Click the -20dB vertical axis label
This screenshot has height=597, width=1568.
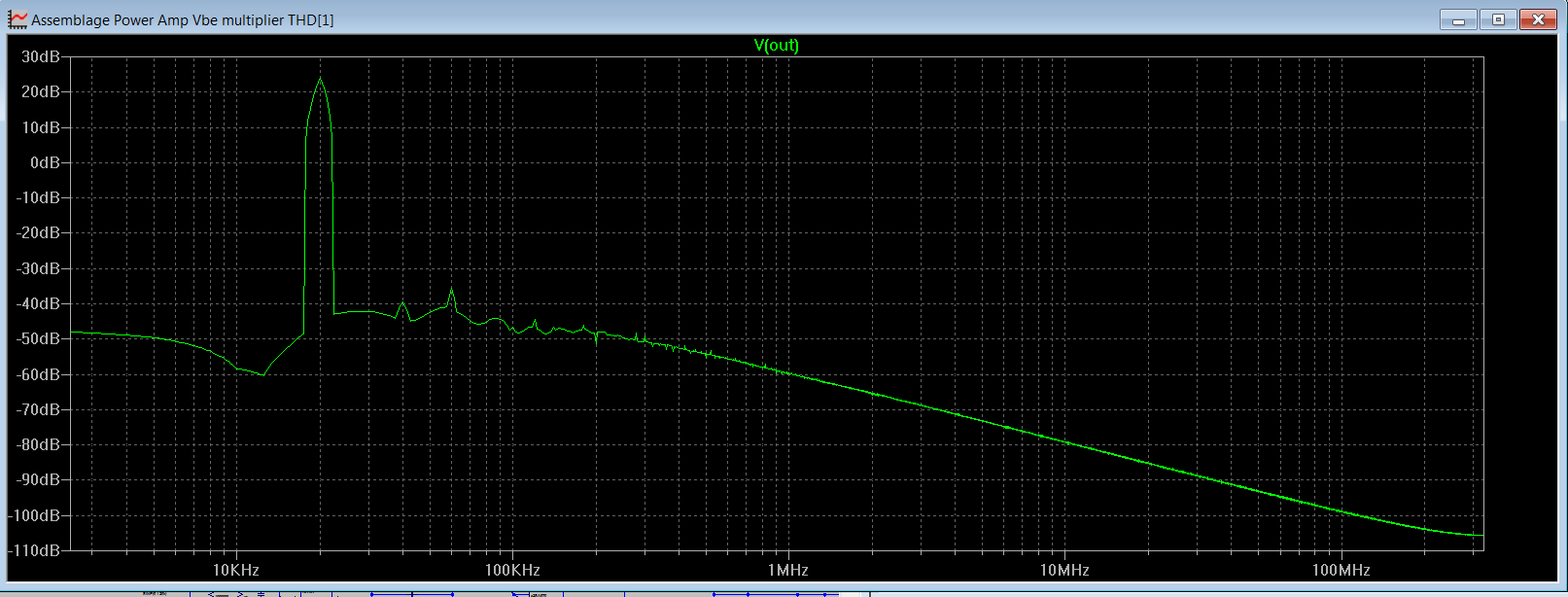click(x=38, y=232)
